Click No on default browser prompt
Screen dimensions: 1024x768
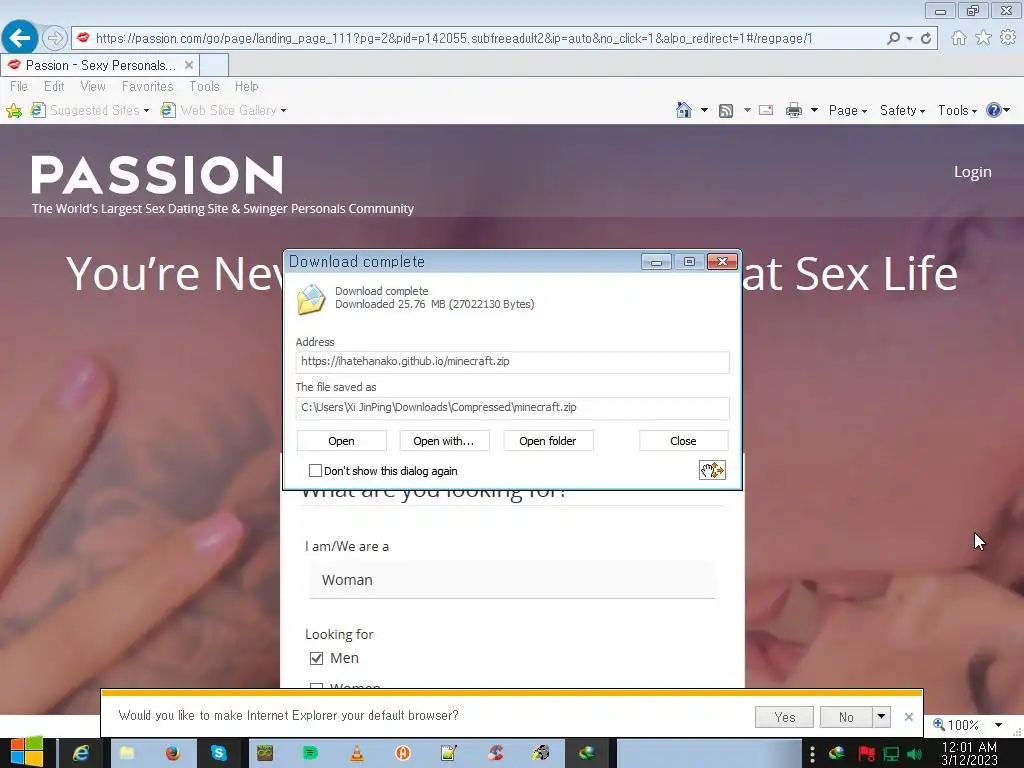[x=846, y=717]
